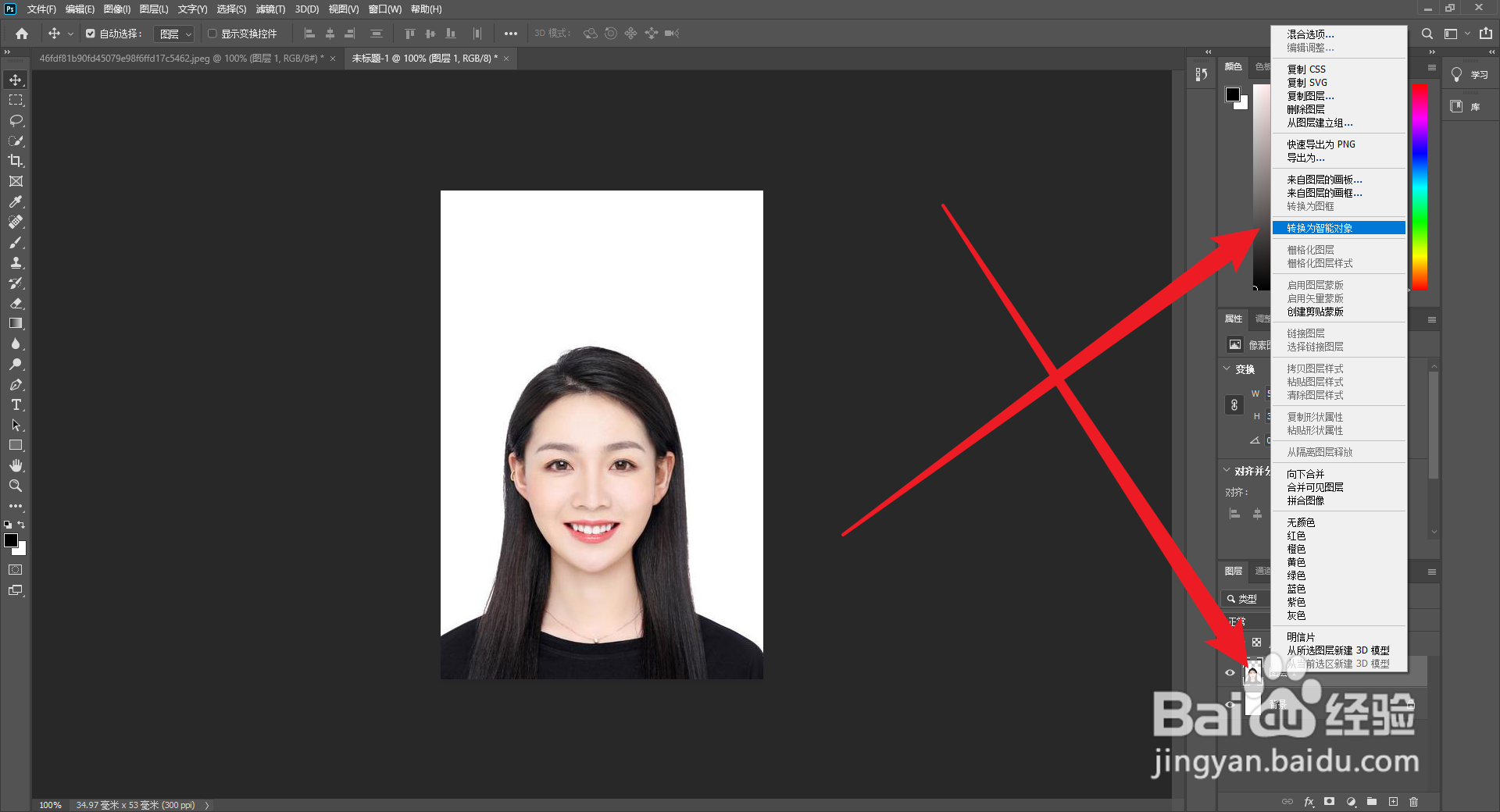Viewport: 1500px width, 812px height.
Task: Select the Zoom tool
Action: point(16,486)
